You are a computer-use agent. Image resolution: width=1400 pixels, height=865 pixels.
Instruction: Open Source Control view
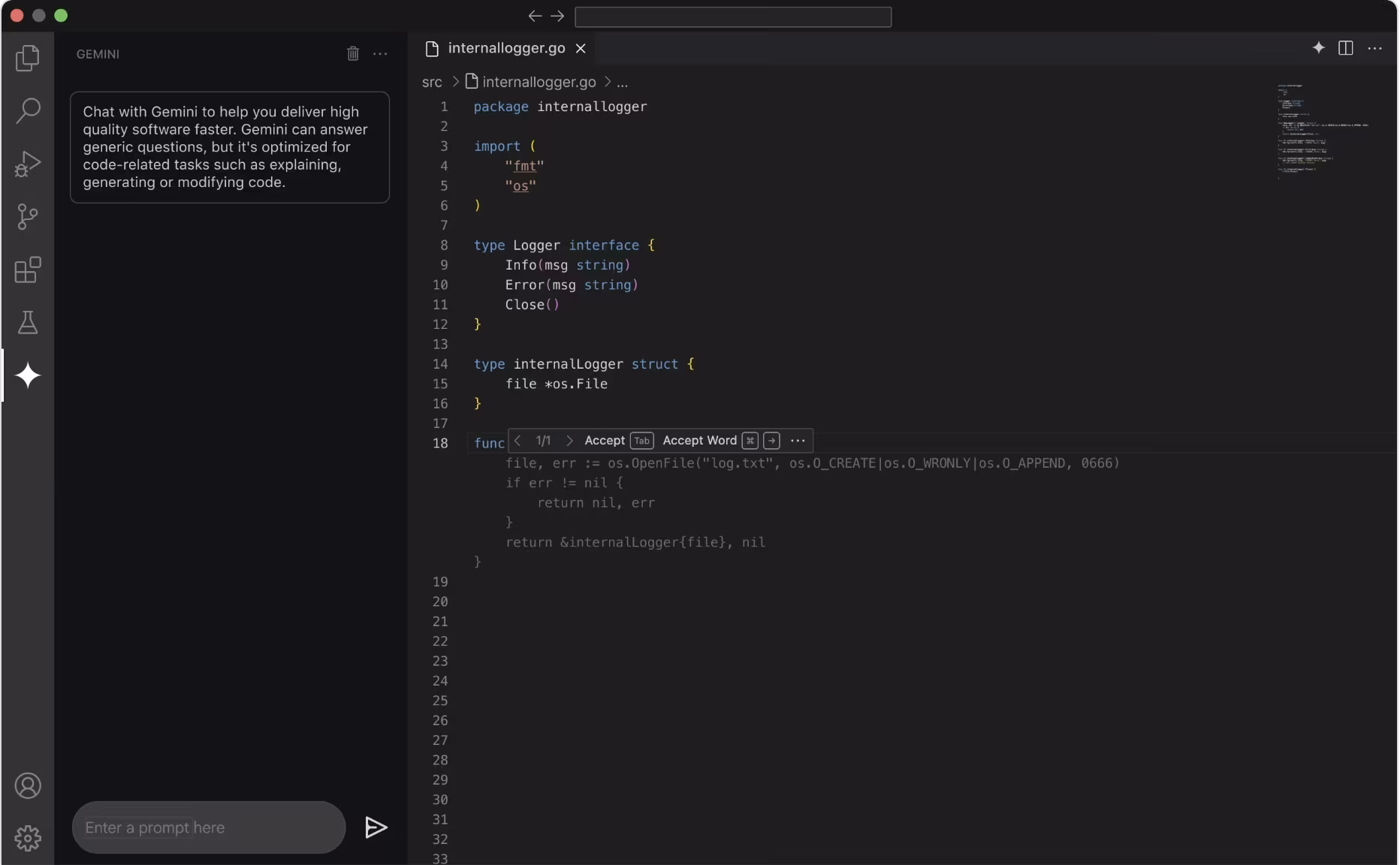click(28, 217)
